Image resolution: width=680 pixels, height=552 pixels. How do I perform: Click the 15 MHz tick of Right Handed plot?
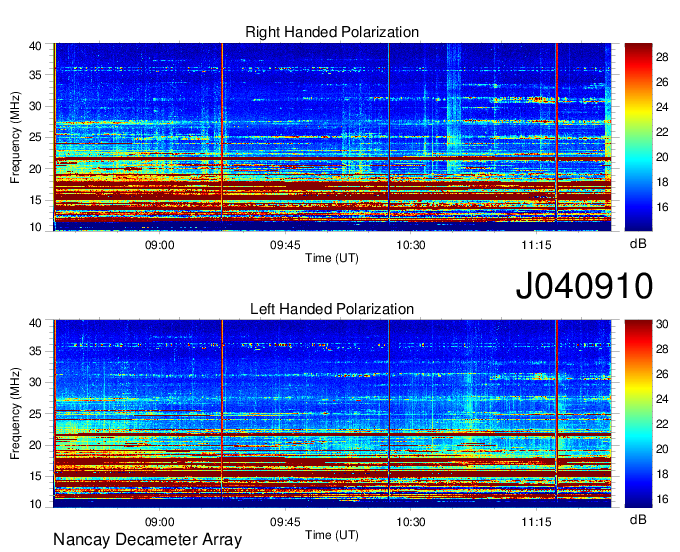pos(35,200)
